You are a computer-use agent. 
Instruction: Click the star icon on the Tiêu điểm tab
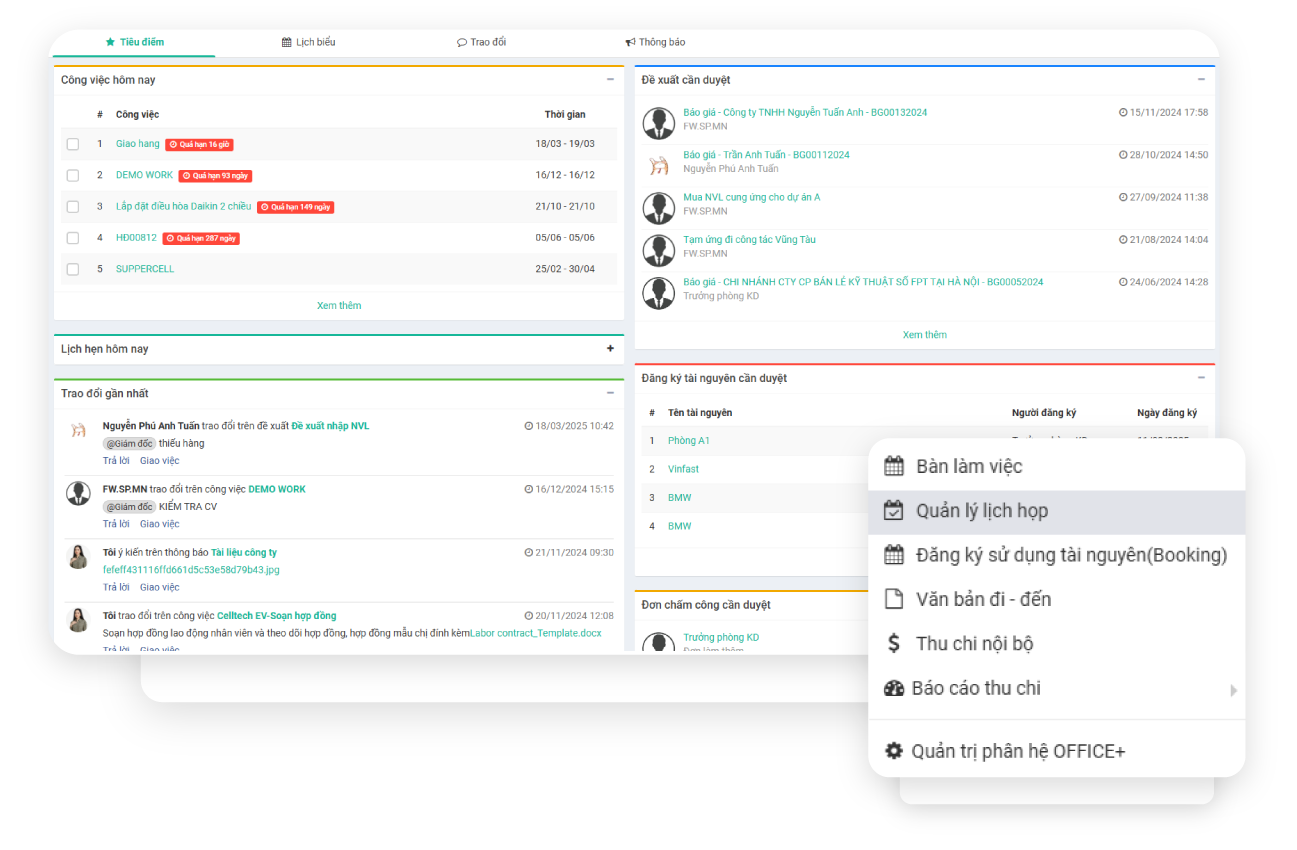pyautogui.click(x=110, y=42)
